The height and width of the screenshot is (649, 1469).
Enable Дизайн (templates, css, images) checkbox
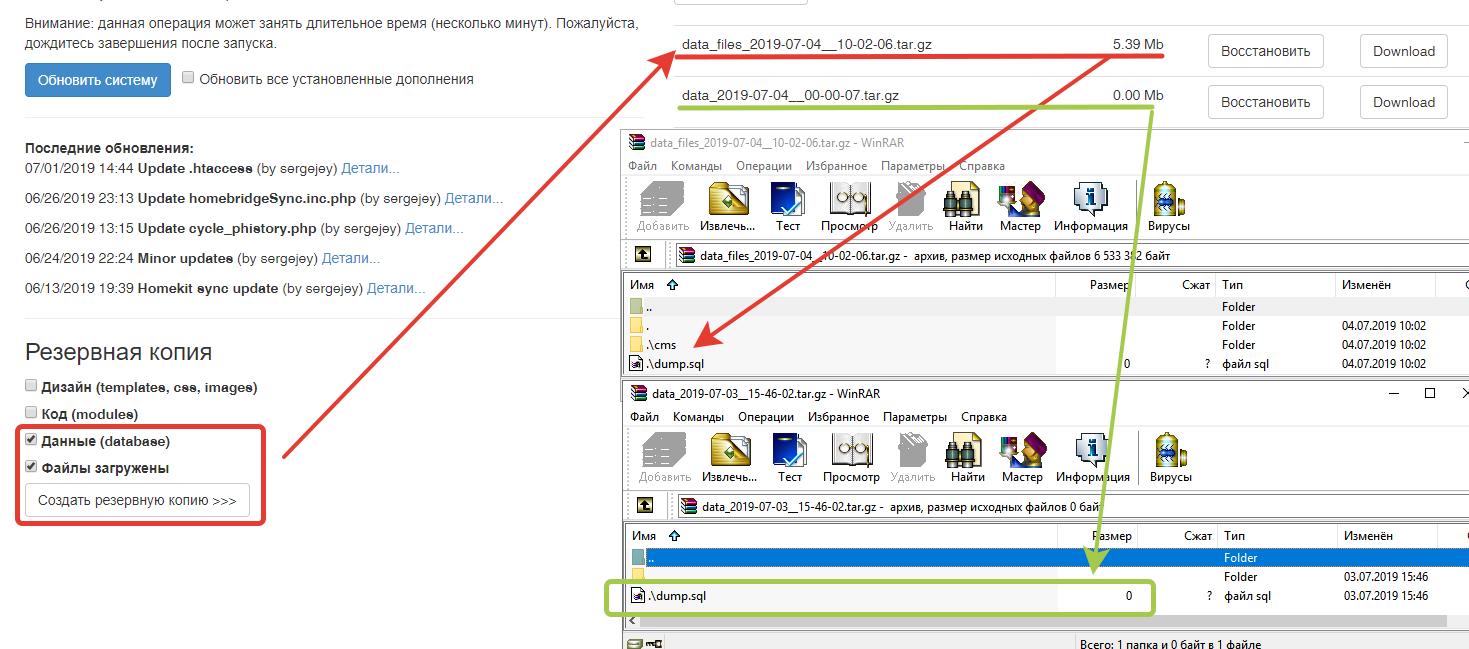[31, 386]
